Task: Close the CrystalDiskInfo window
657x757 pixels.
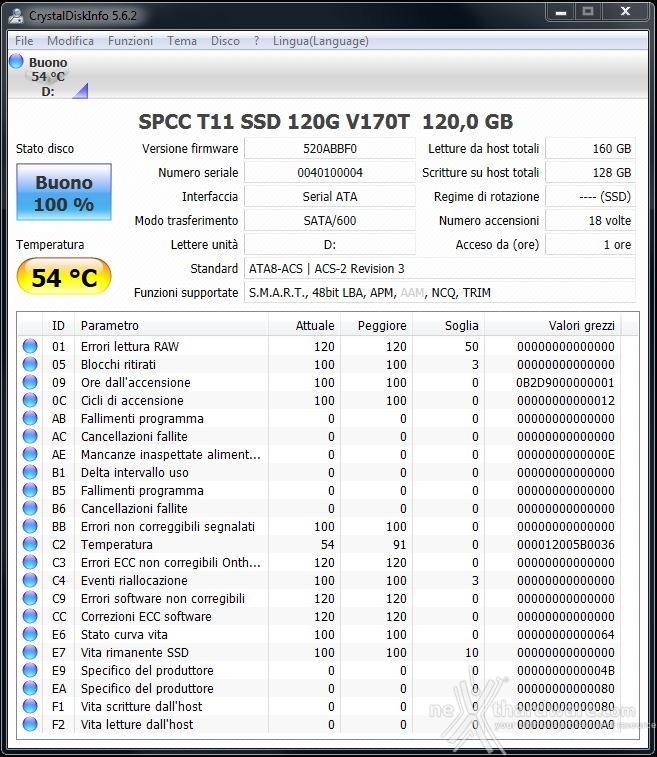Action: [625, 12]
